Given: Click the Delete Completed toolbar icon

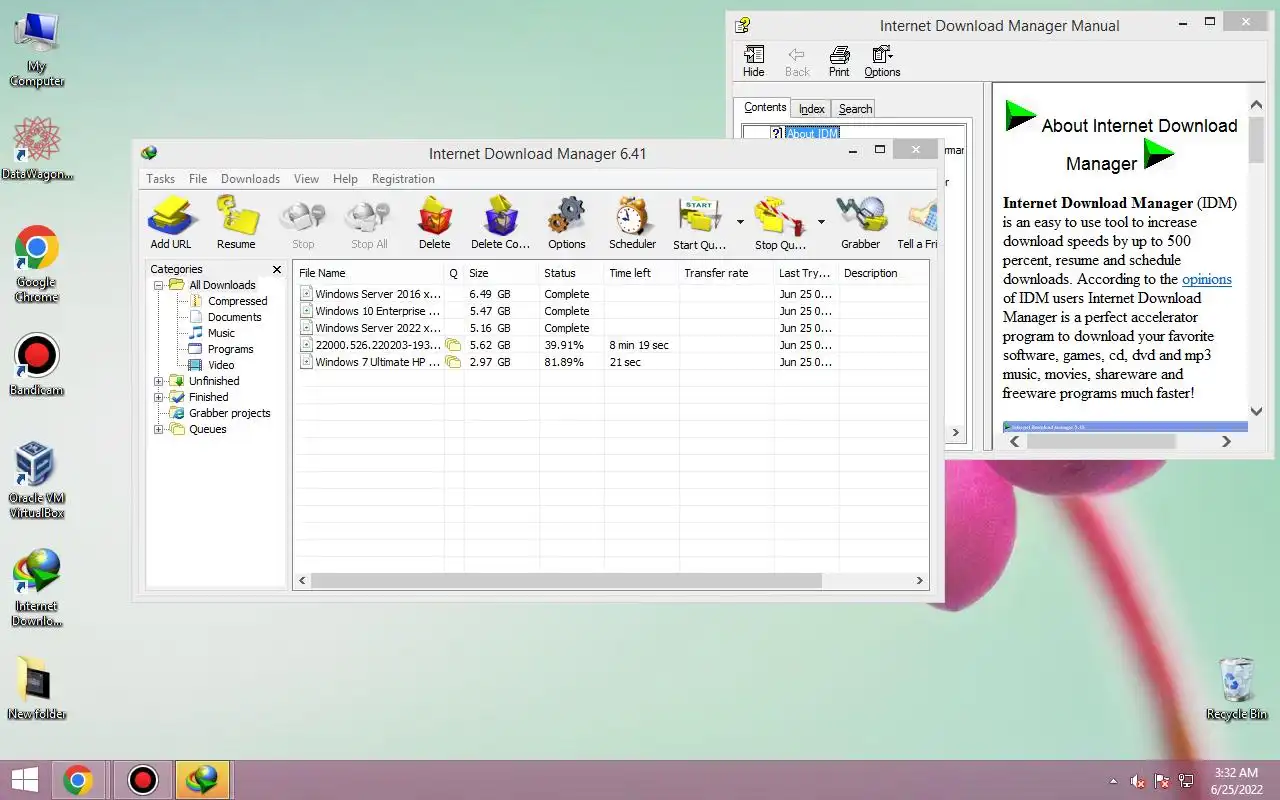Looking at the screenshot, I should (x=500, y=222).
